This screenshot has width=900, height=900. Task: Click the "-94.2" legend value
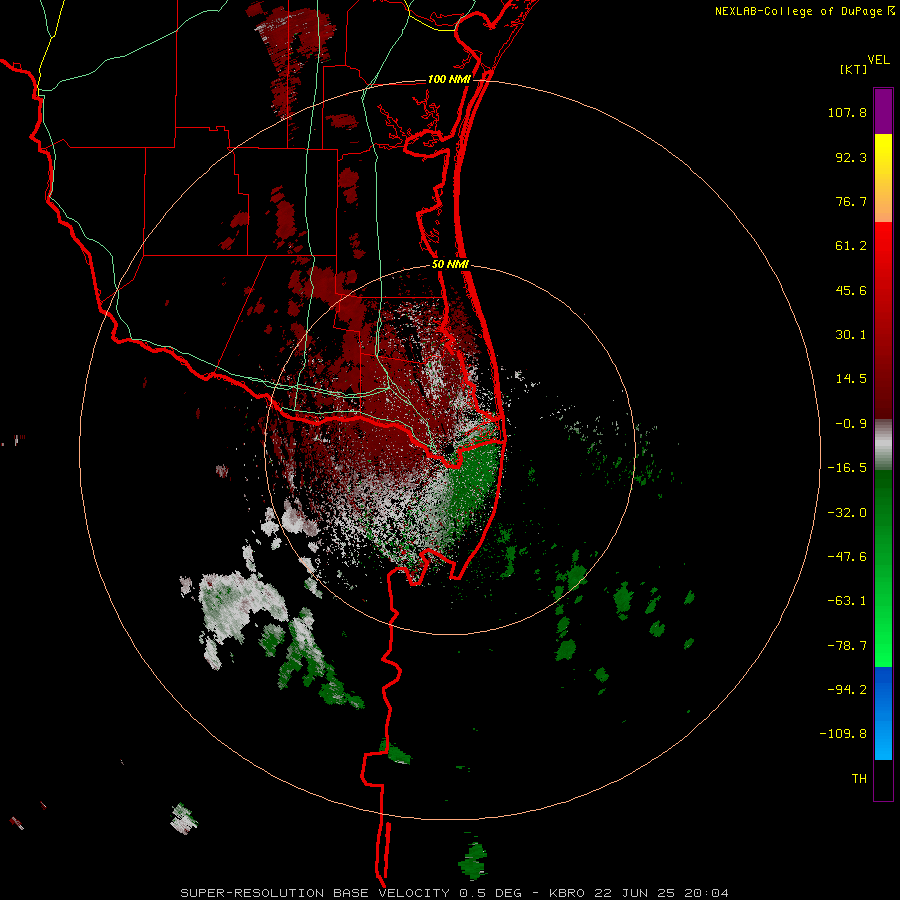[847, 690]
